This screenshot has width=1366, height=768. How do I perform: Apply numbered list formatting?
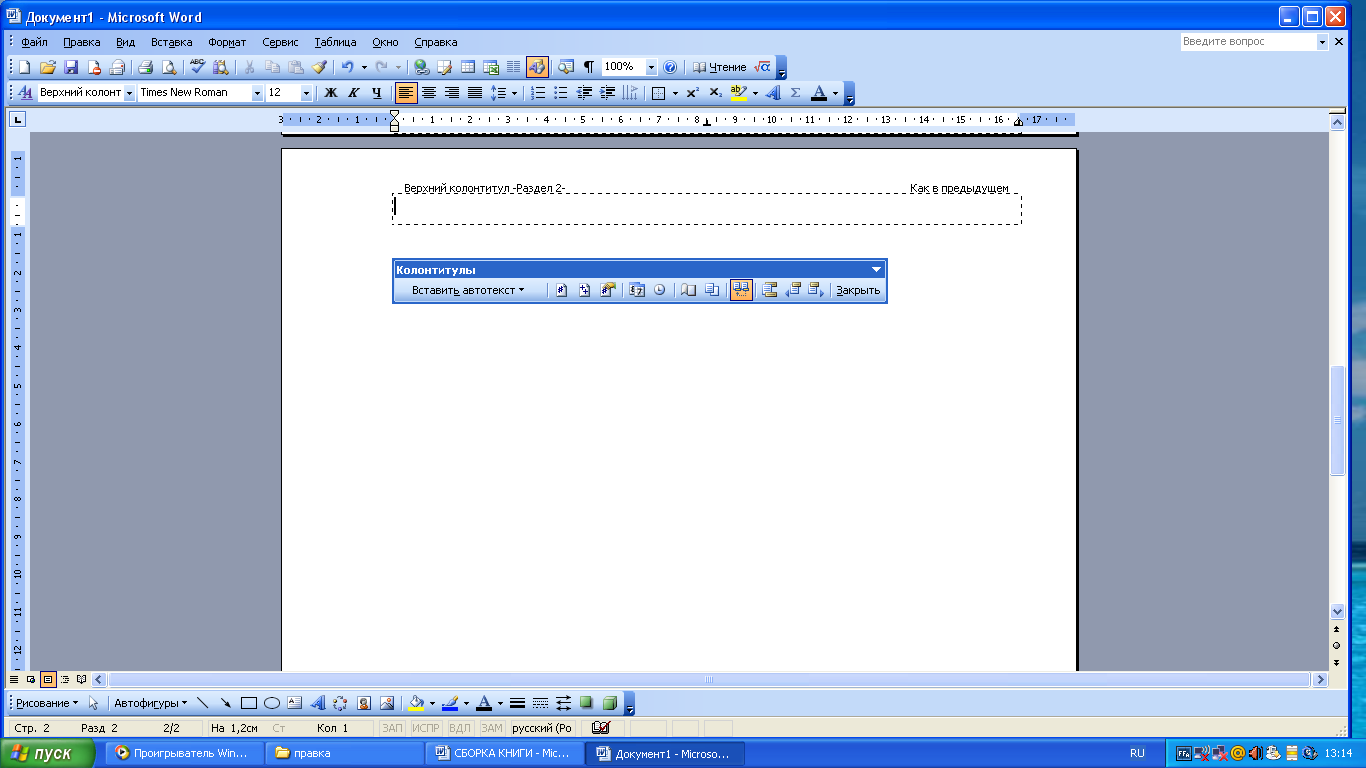click(x=538, y=93)
